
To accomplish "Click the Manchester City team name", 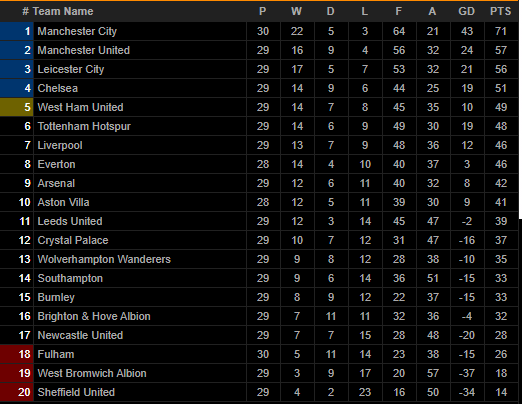I will (x=77, y=31).
